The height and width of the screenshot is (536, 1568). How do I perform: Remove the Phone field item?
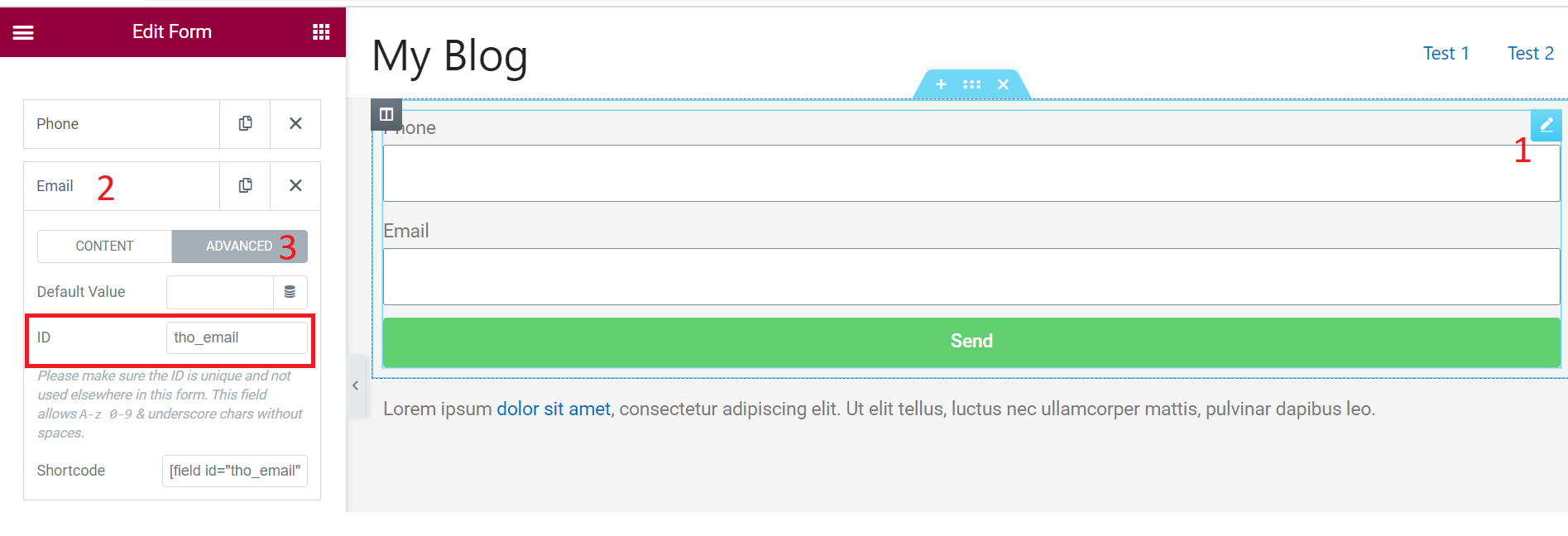295,123
